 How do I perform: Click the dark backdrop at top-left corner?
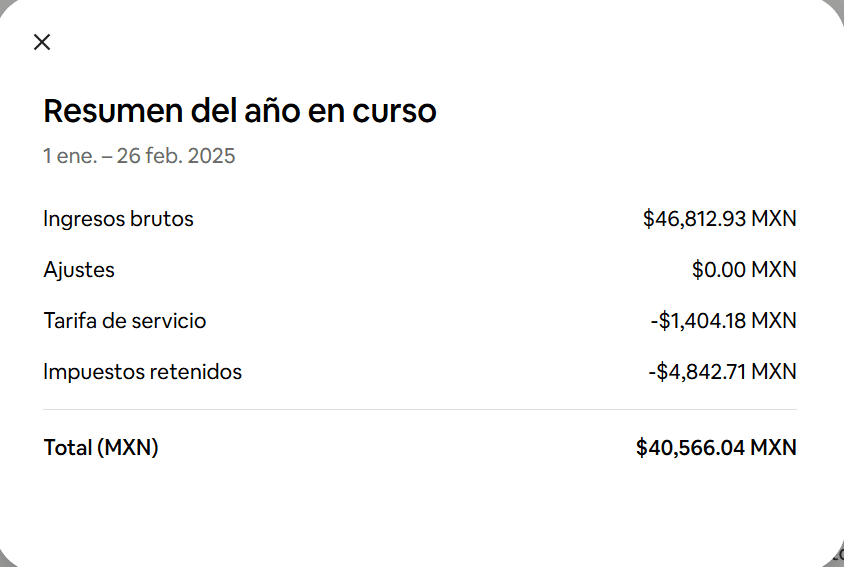(3, 3)
